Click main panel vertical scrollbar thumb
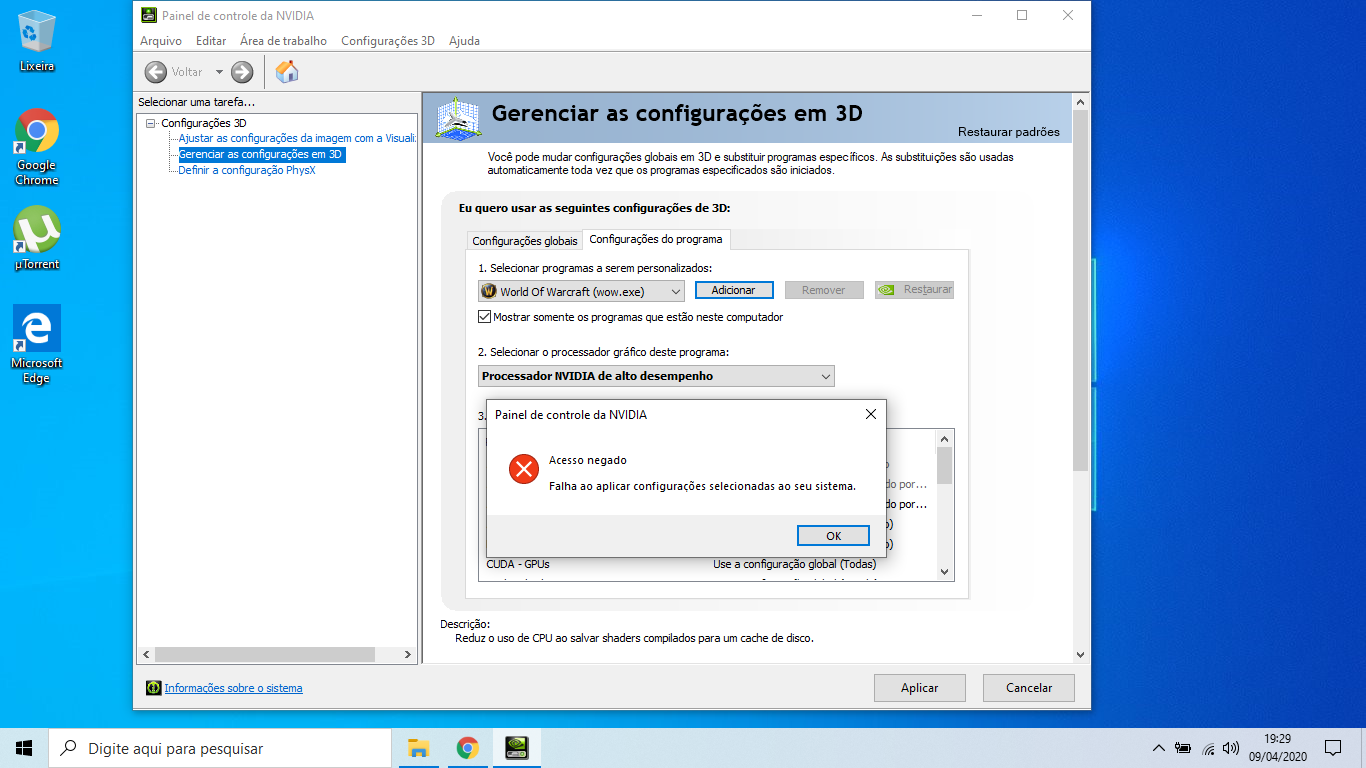The width and height of the screenshot is (1366, 768). [1079, 290]
